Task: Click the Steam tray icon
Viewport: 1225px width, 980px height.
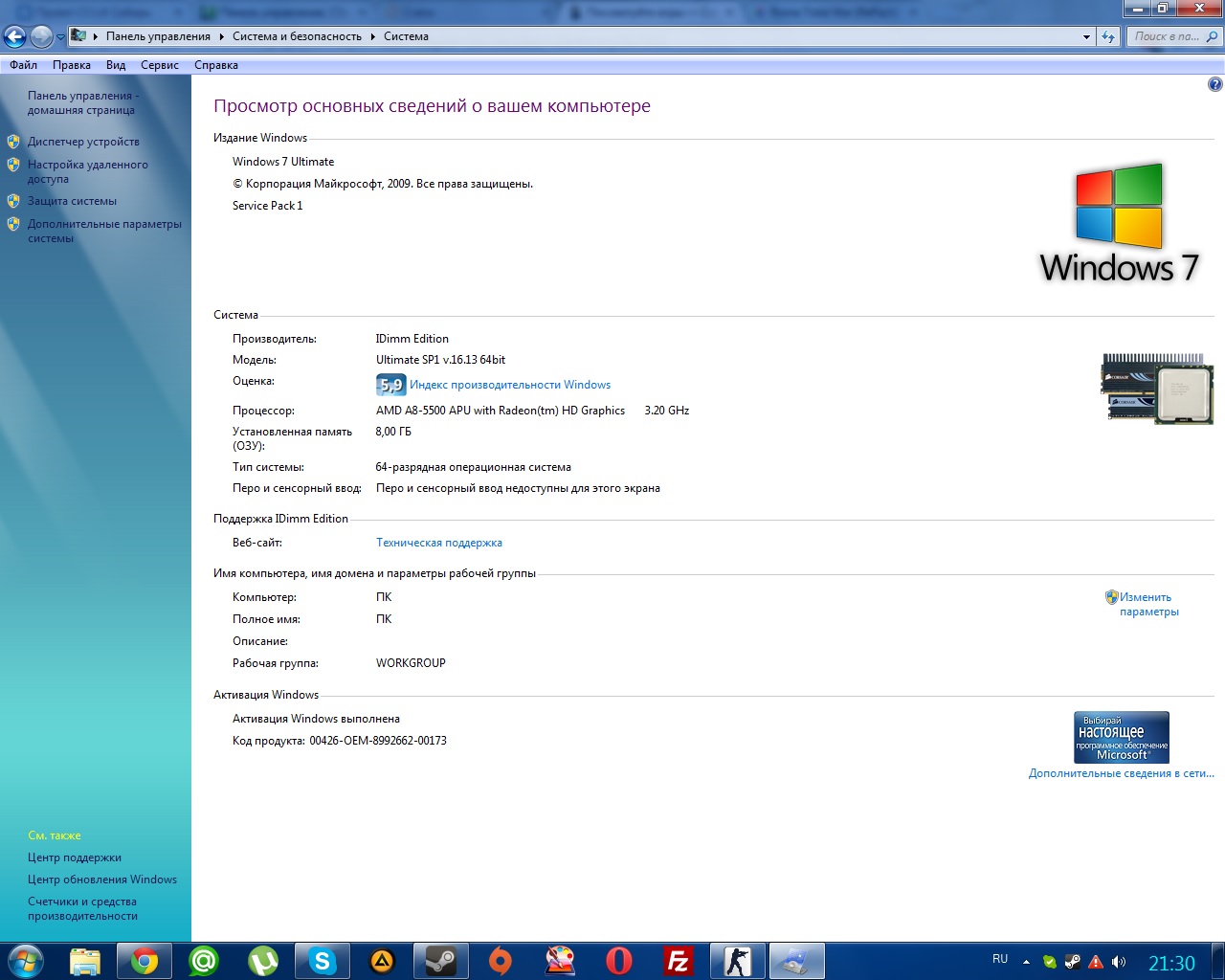Action: (x=1073, y=962)
